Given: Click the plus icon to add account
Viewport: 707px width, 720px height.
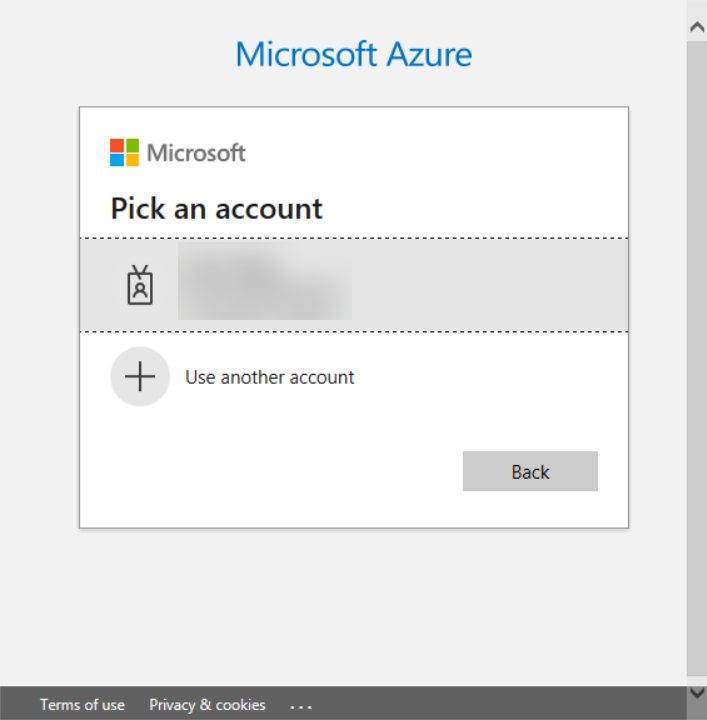Looking at the screenshot, I should pyautogui.click(x=140, y=377).
